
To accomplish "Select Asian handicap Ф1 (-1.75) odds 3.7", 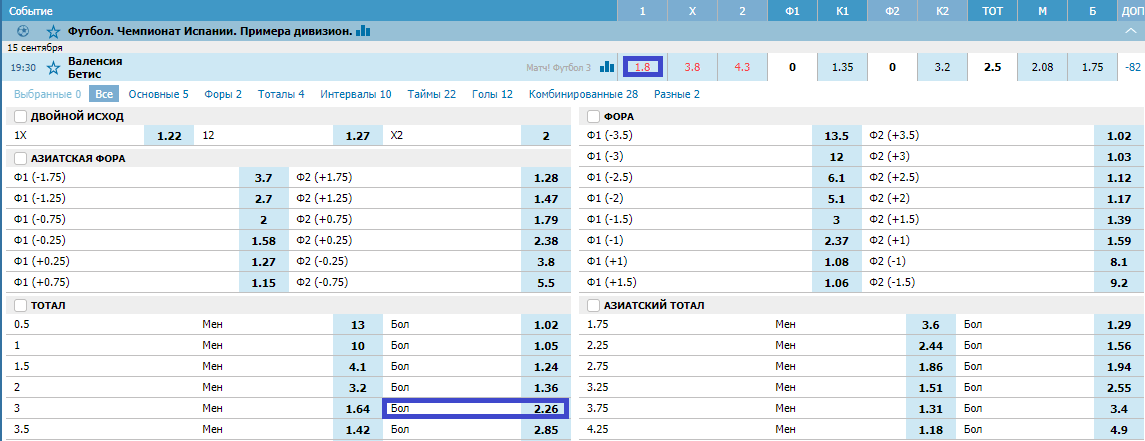I will point(264,177).
